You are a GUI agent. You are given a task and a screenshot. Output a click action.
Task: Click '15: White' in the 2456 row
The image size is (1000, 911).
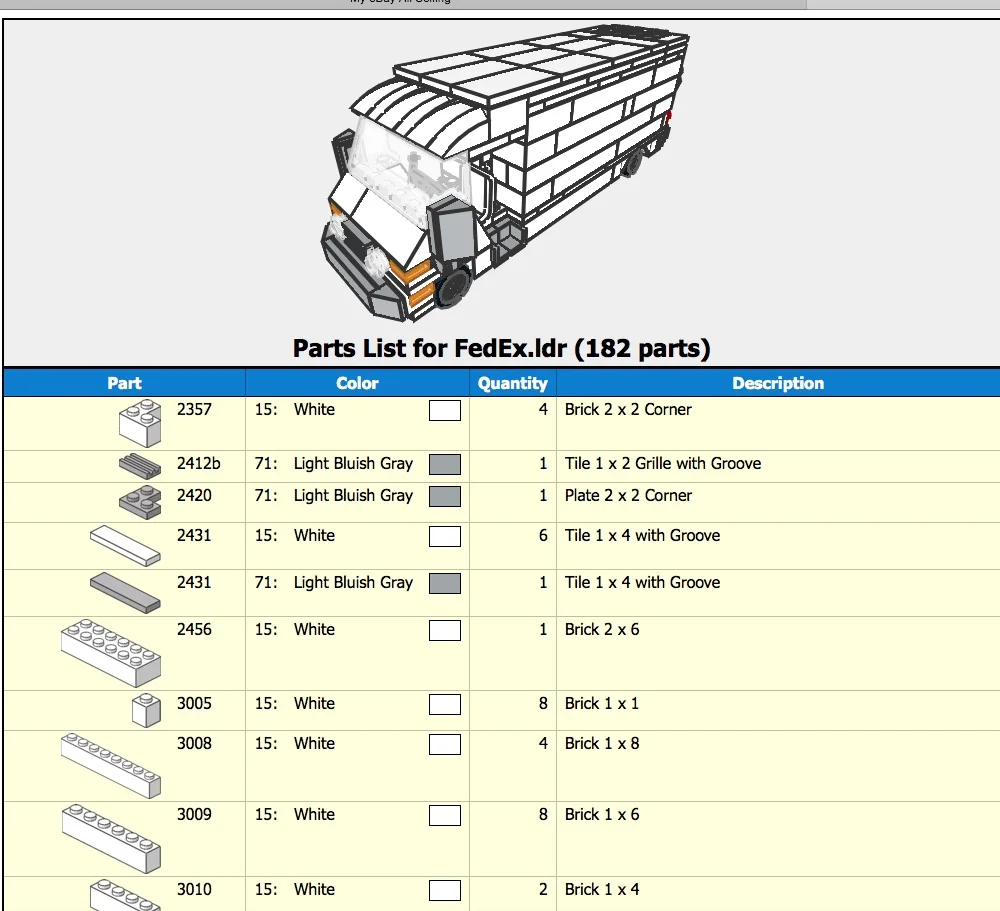(295, 630)
